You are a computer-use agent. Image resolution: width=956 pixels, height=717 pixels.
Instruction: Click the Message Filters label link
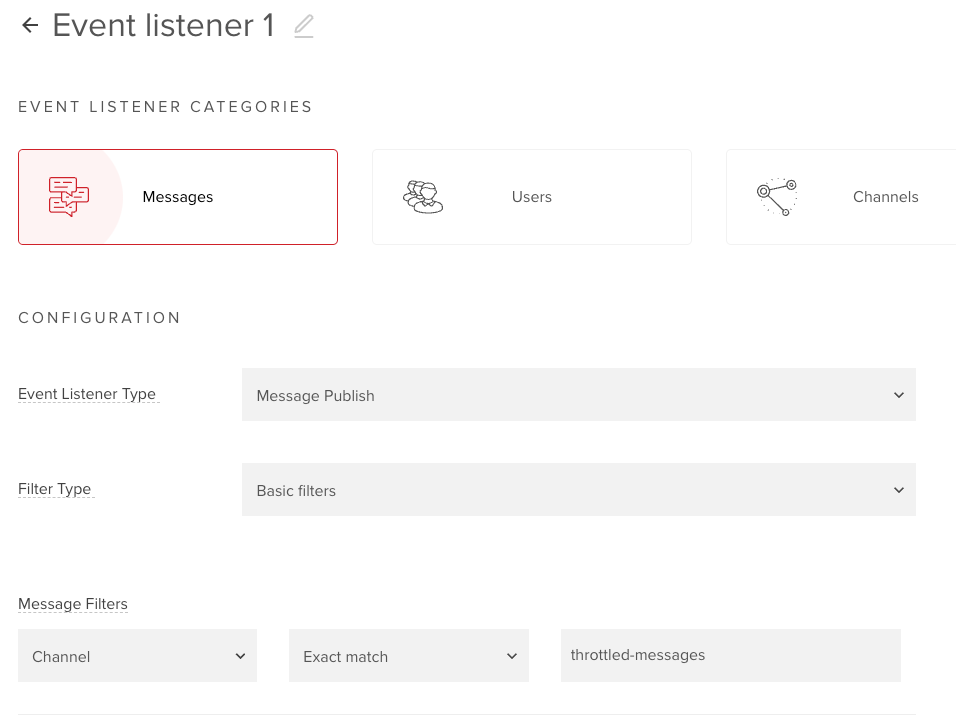[x=72, y=603]
